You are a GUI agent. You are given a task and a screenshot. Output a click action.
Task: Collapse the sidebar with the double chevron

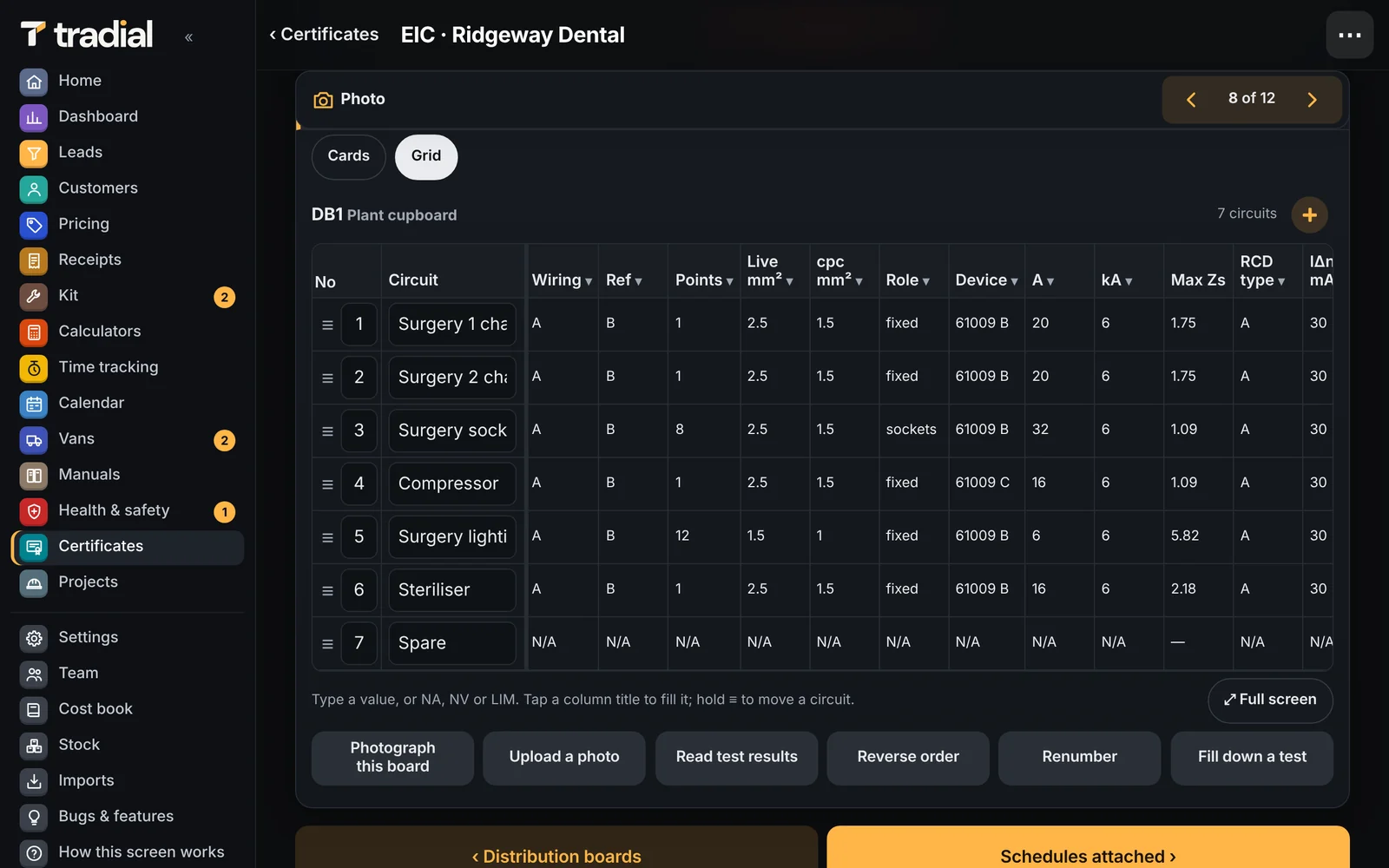188,36
